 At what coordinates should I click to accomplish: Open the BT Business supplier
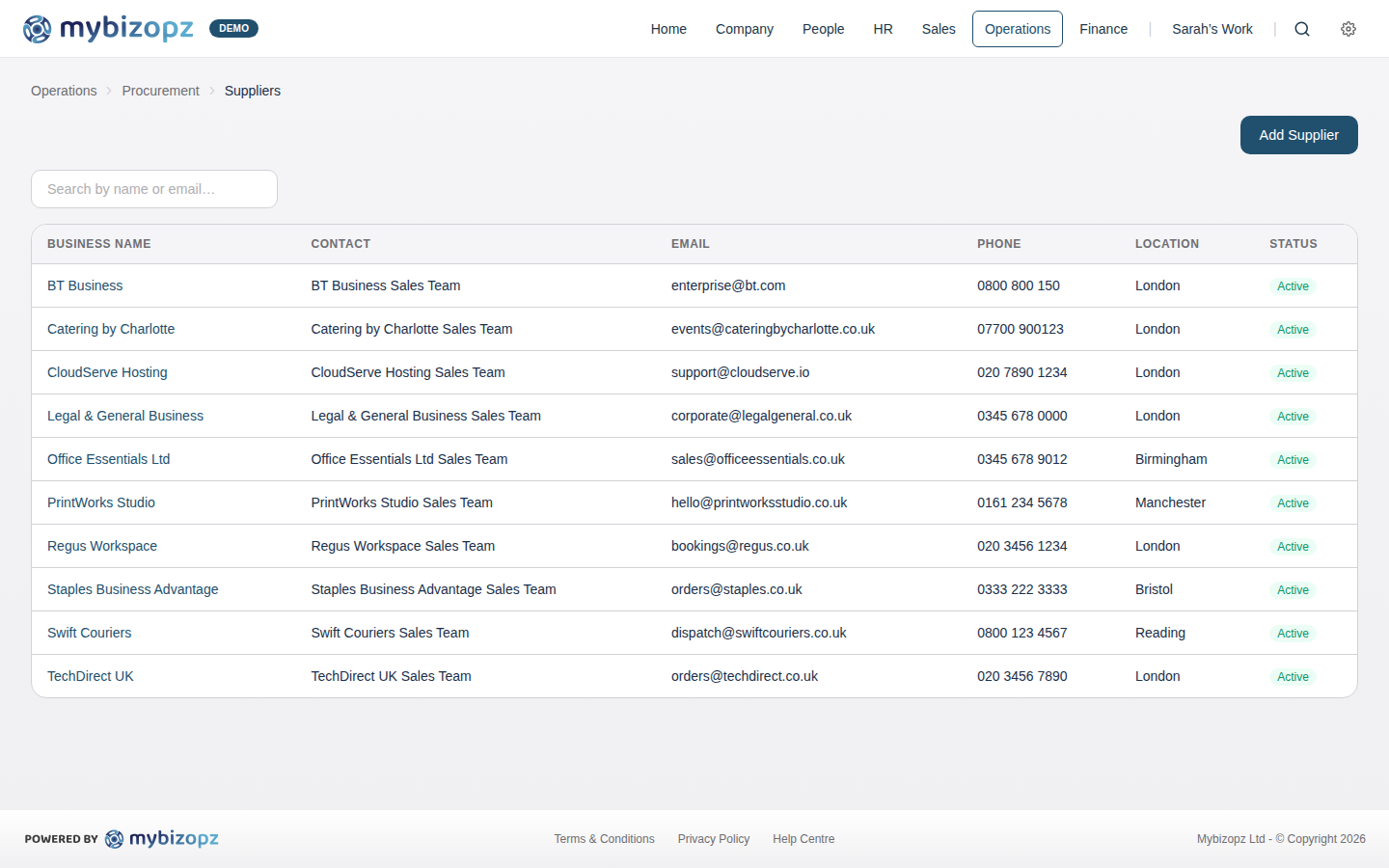tap(85, 285)
